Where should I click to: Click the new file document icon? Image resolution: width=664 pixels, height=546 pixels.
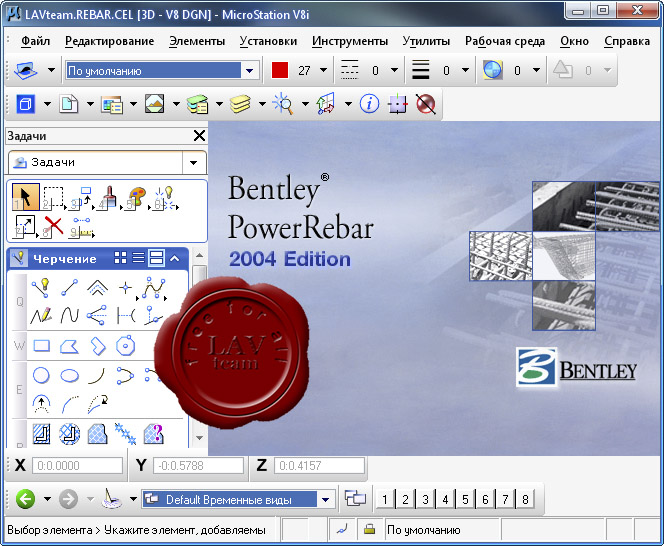pos(69,104)
